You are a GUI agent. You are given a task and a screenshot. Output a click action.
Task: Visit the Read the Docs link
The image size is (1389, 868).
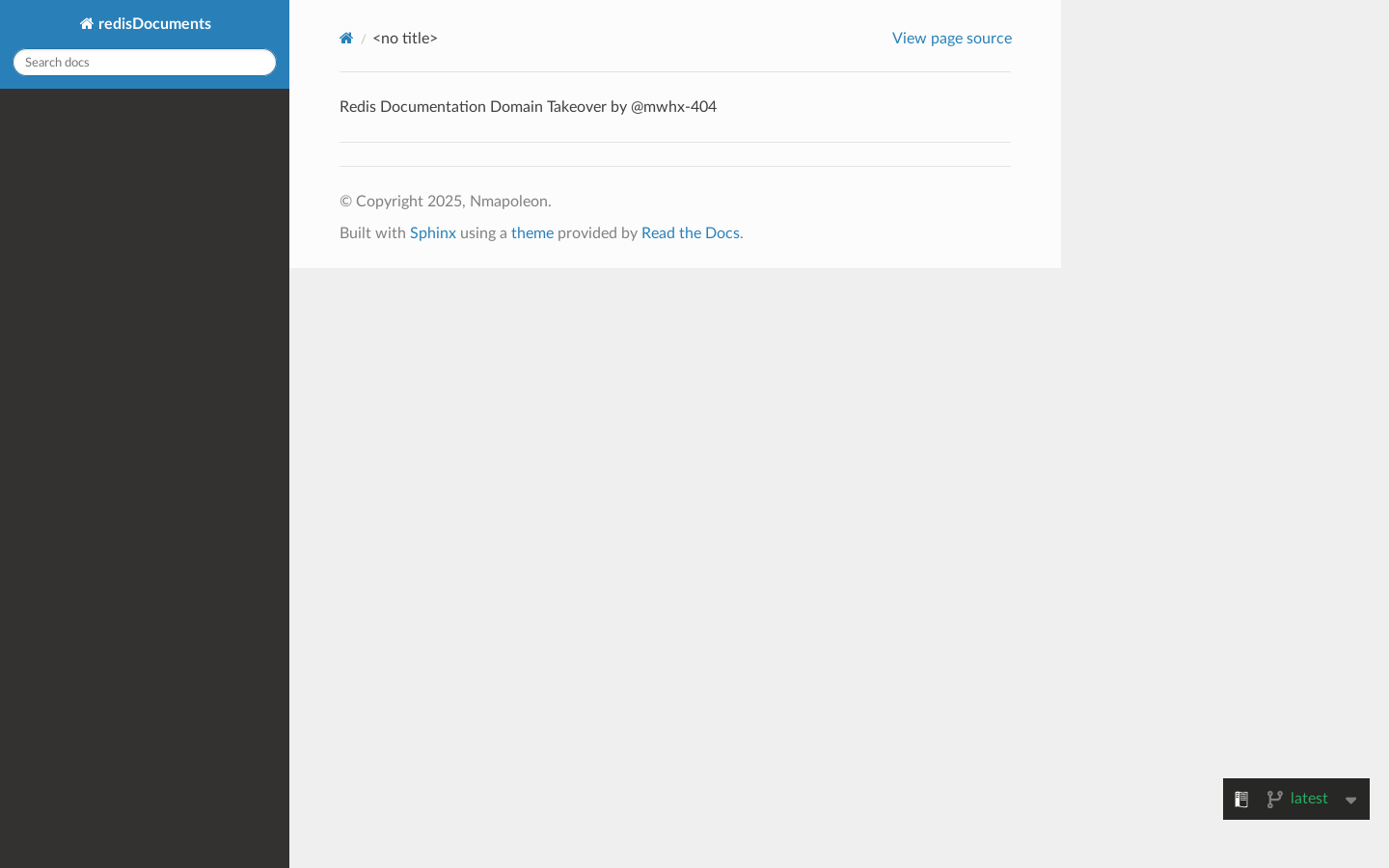[x=691, y=232]
